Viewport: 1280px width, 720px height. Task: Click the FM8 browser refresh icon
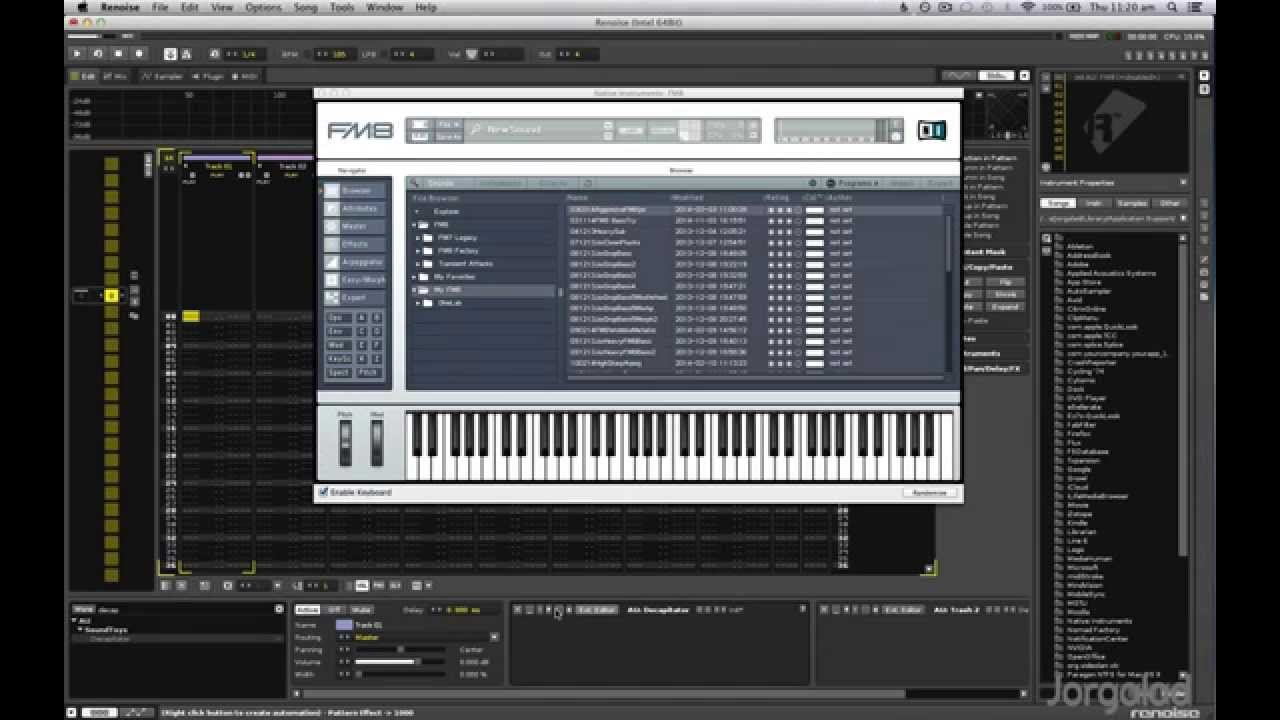[588, 184]
